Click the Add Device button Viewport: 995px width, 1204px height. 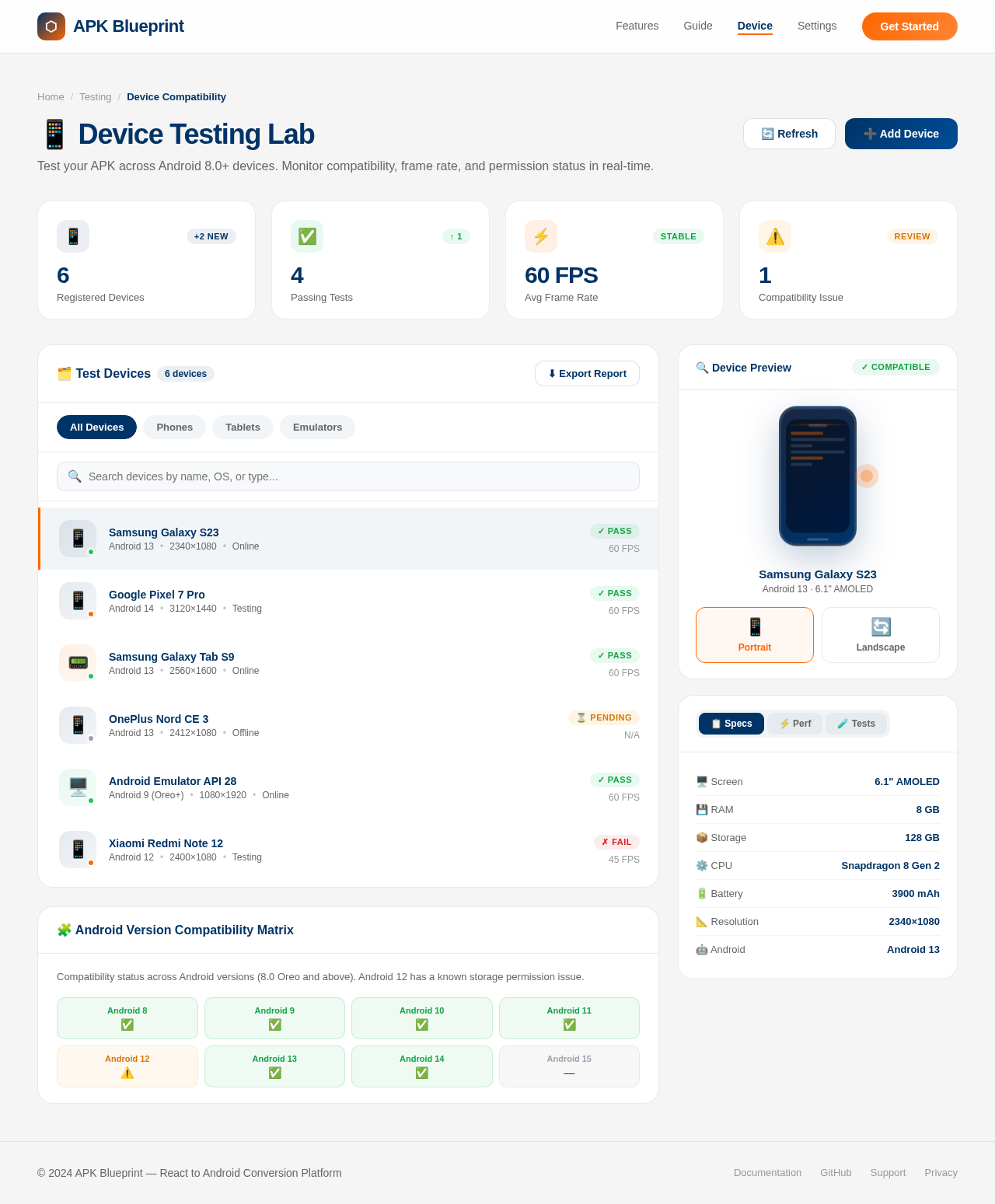tap(901, 134)
